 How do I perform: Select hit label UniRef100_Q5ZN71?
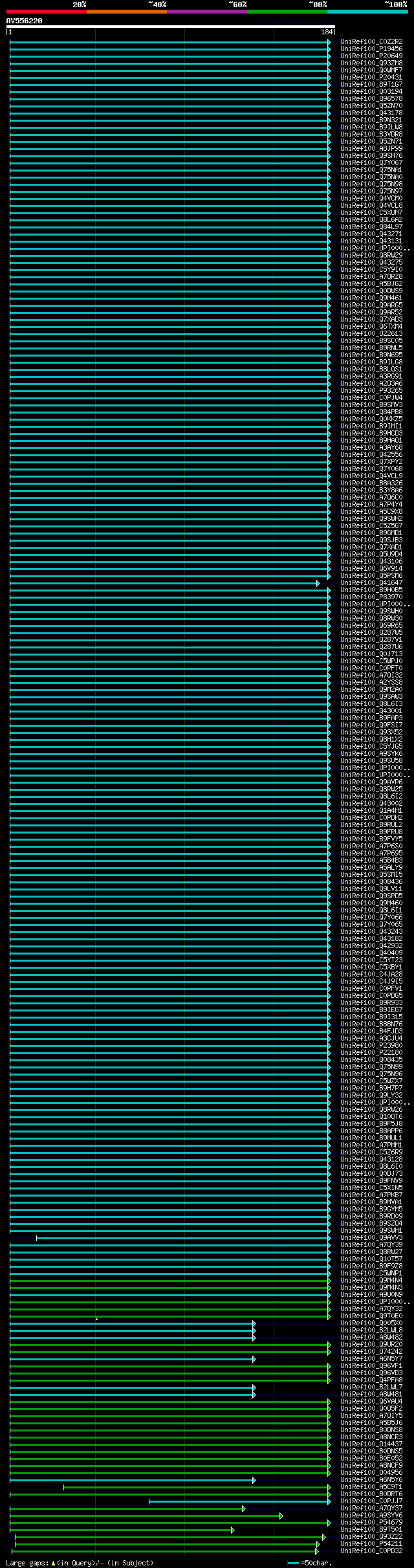tap(371, 142)
